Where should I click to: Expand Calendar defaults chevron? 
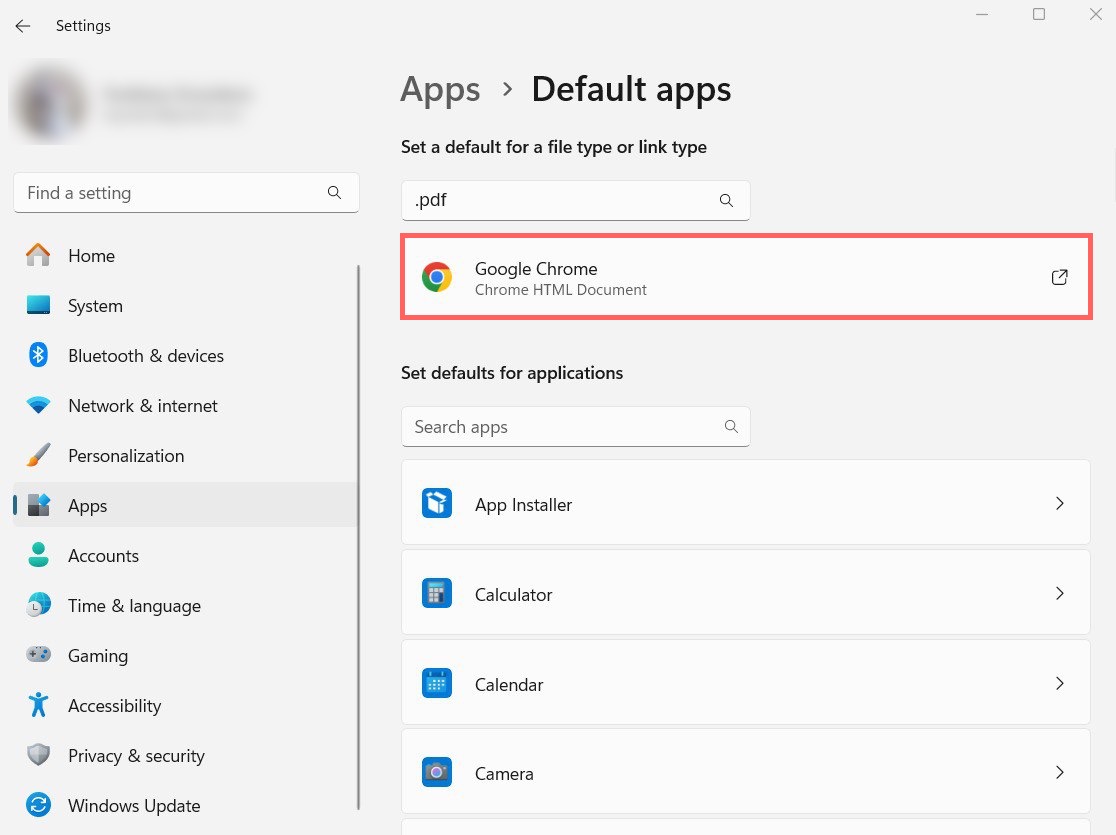coord(1059,684)
